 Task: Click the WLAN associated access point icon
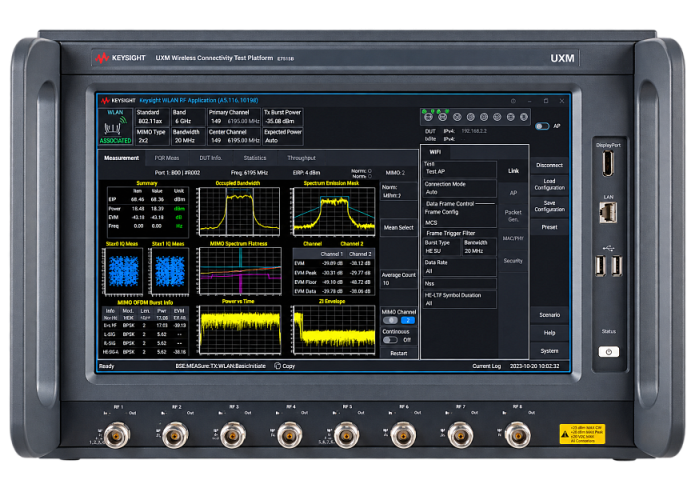click(x=115, y=127)
